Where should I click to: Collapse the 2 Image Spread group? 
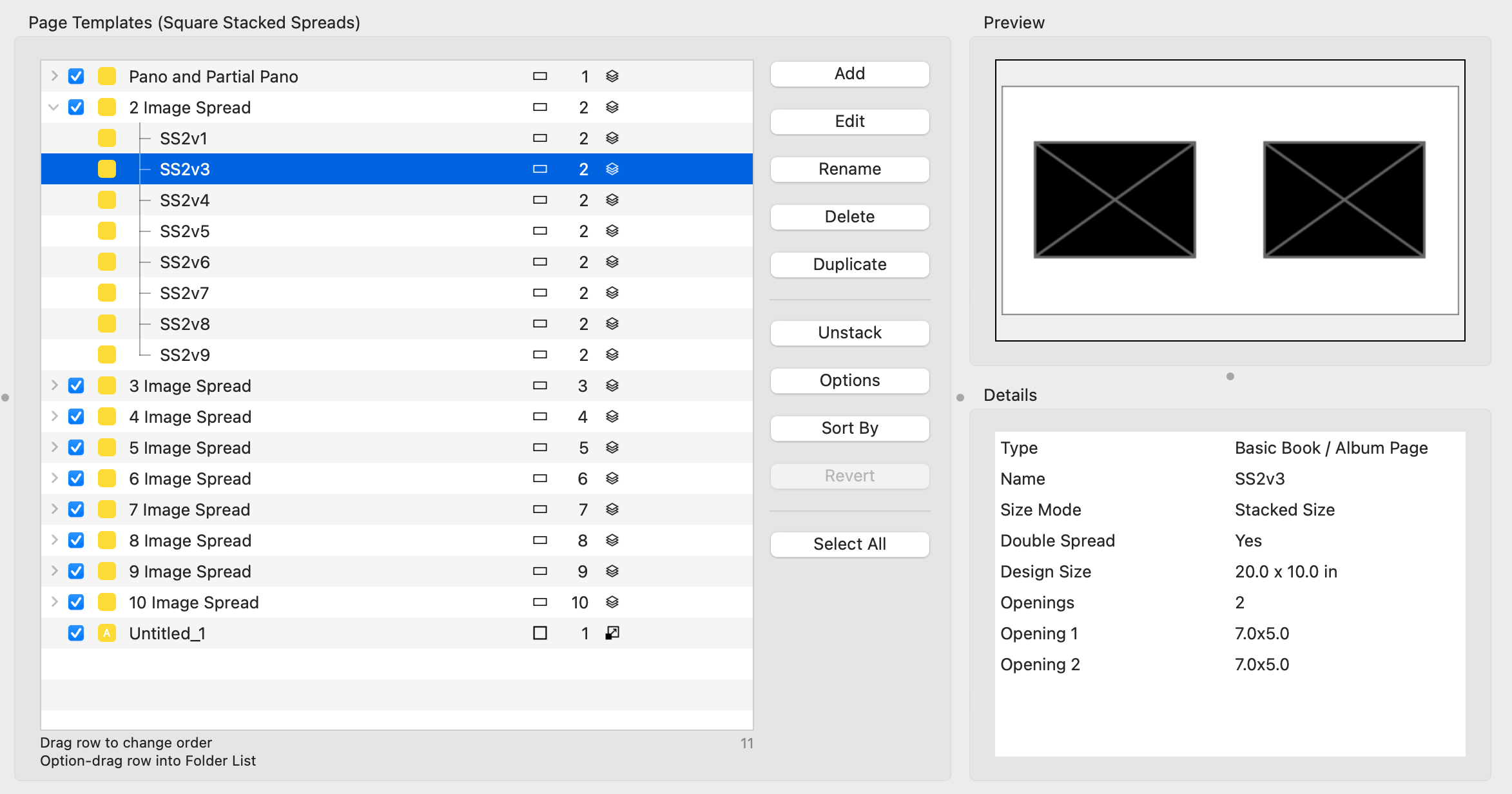tap(54, 107)
